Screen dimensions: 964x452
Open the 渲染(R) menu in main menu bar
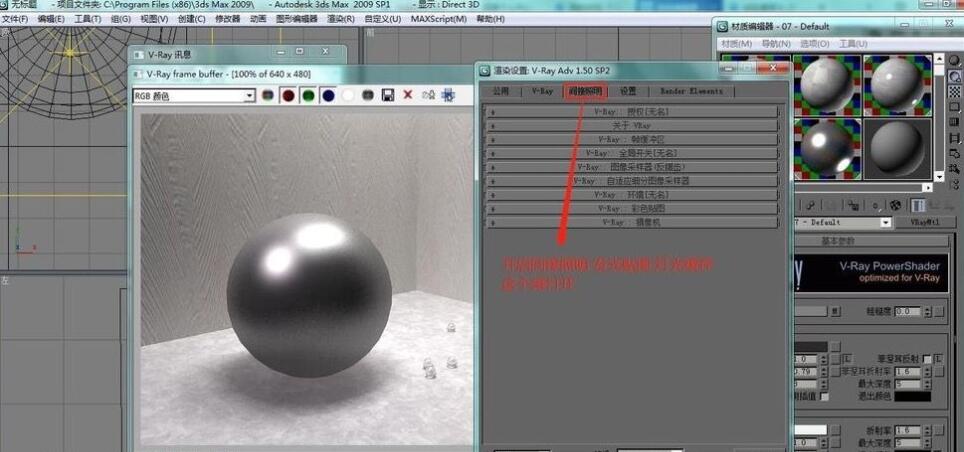[341, 19]
